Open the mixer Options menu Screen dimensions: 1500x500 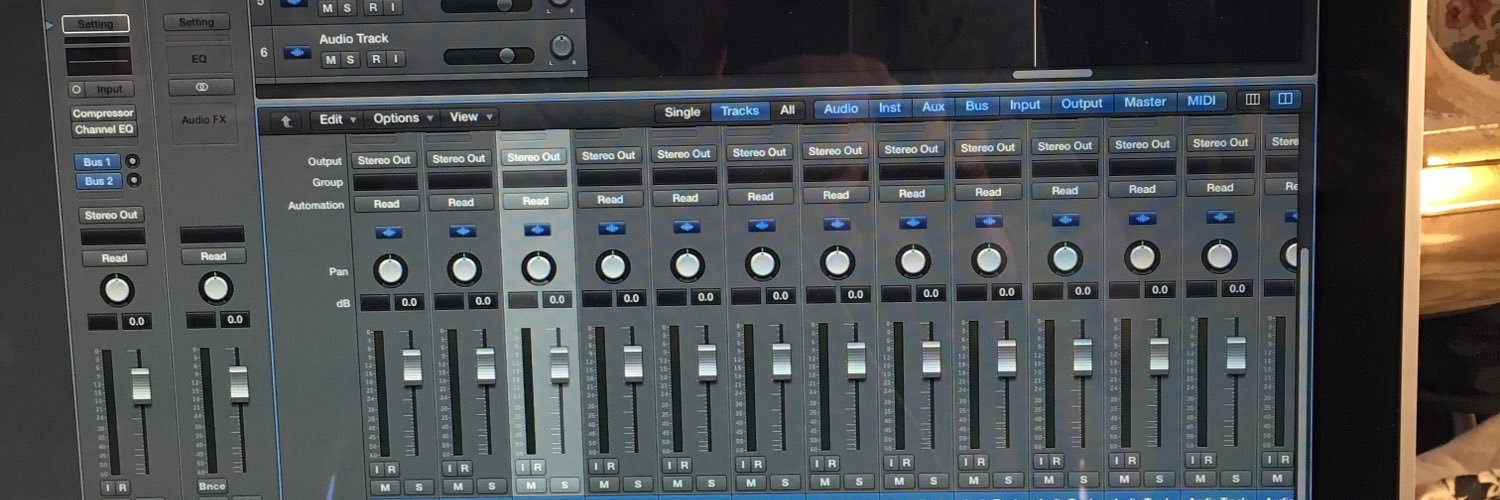pyautogui.click(x=403, y=118)
